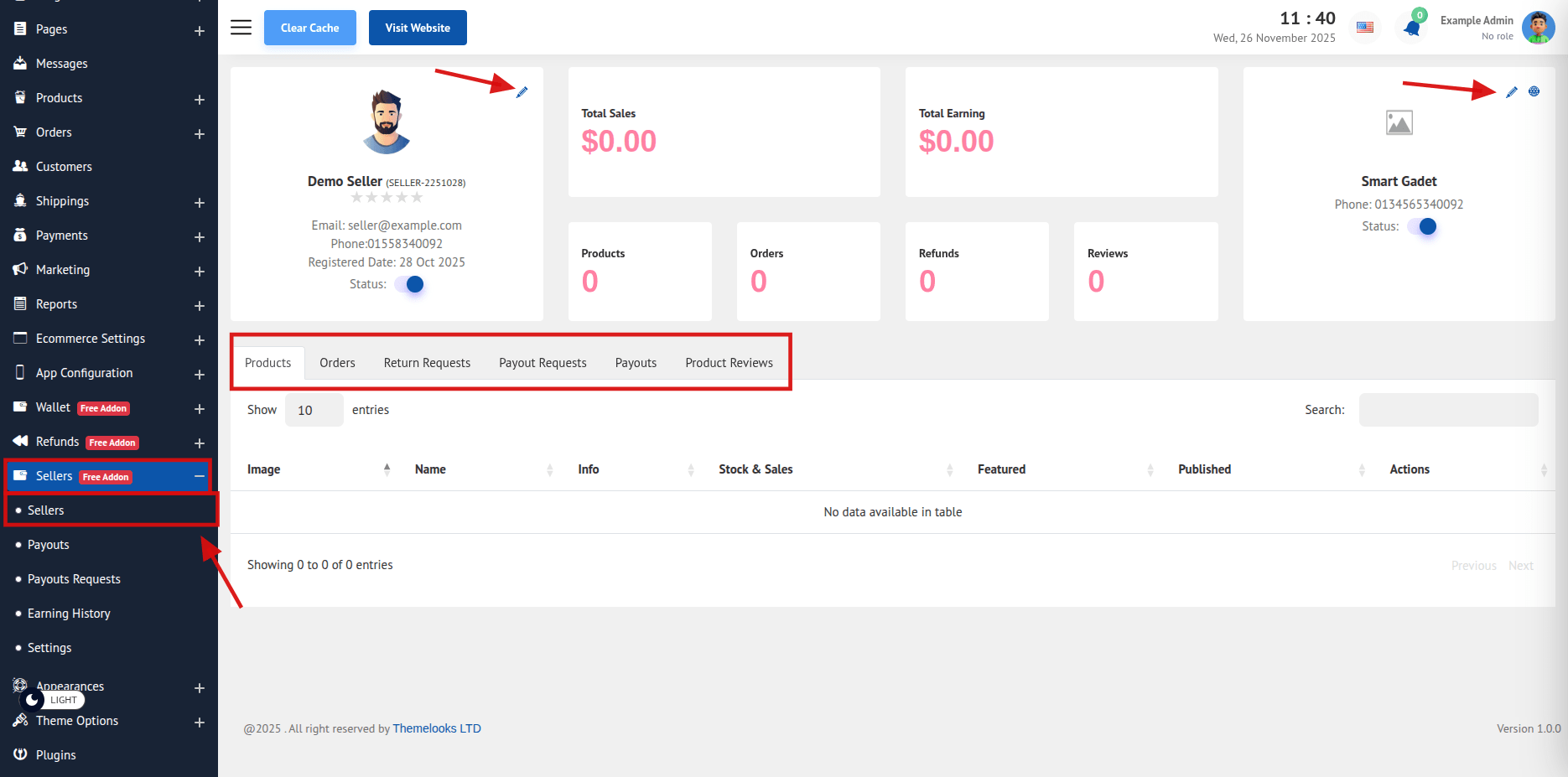This screenshot has width=1568, height=777.
Task: Expand the Marketing sidebar menu
Action: click(x=200, y=271)
